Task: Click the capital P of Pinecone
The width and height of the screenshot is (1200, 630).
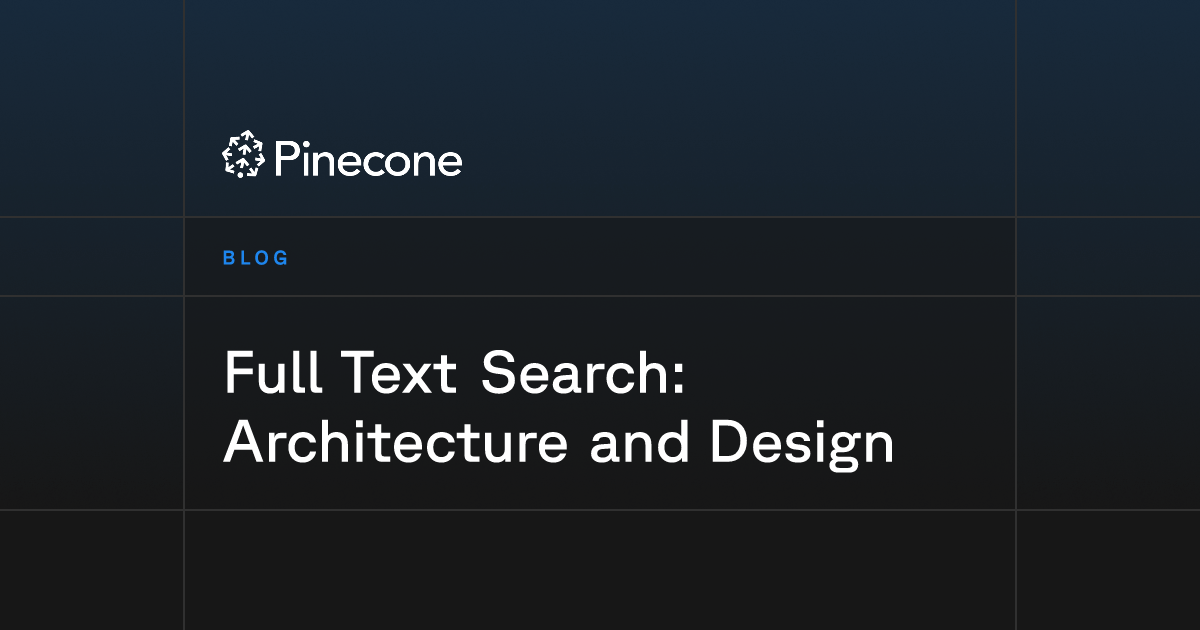Action: pos(287,160)
